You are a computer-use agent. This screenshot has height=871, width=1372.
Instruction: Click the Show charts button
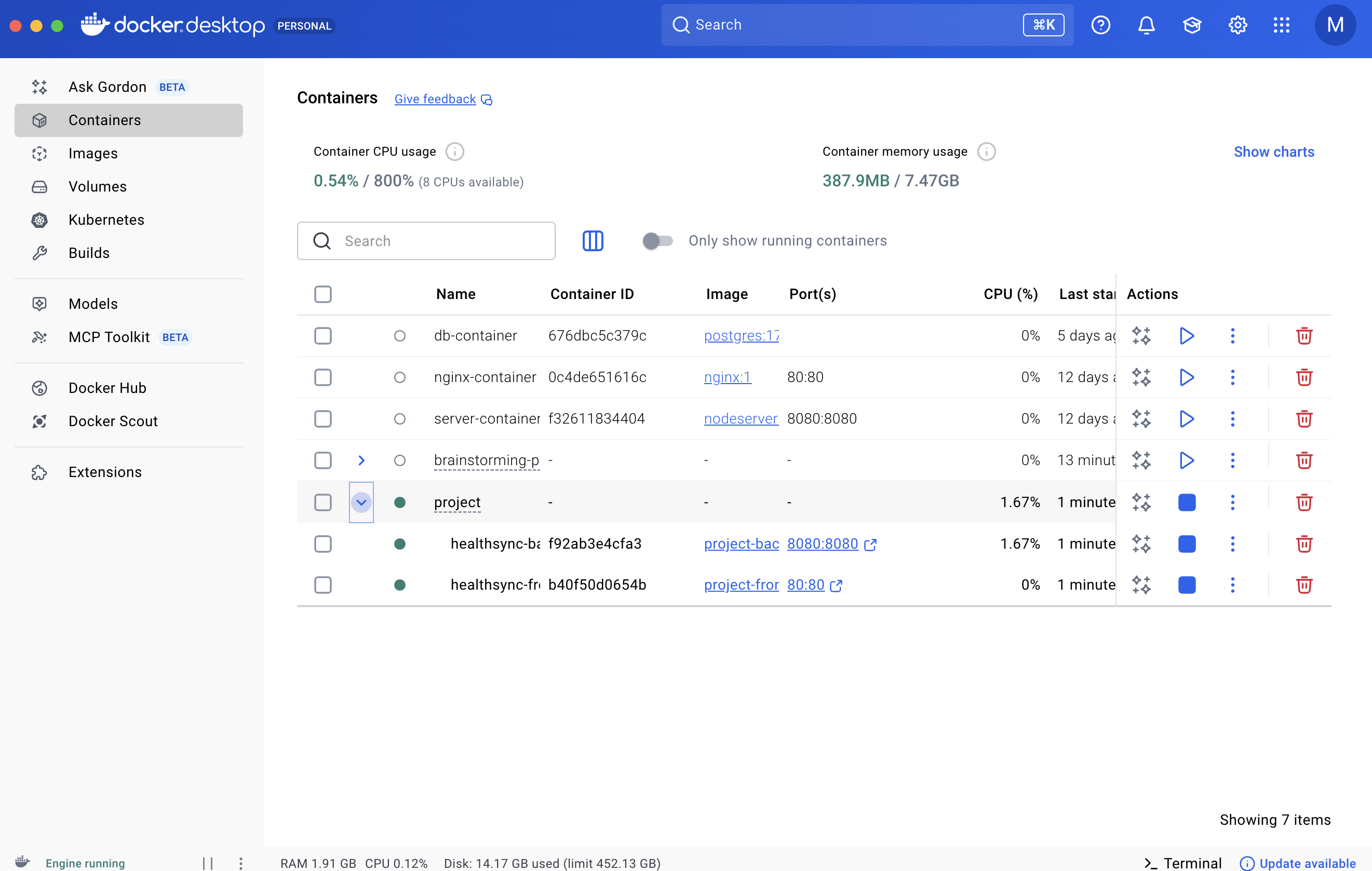click(x=1273, y=152)
